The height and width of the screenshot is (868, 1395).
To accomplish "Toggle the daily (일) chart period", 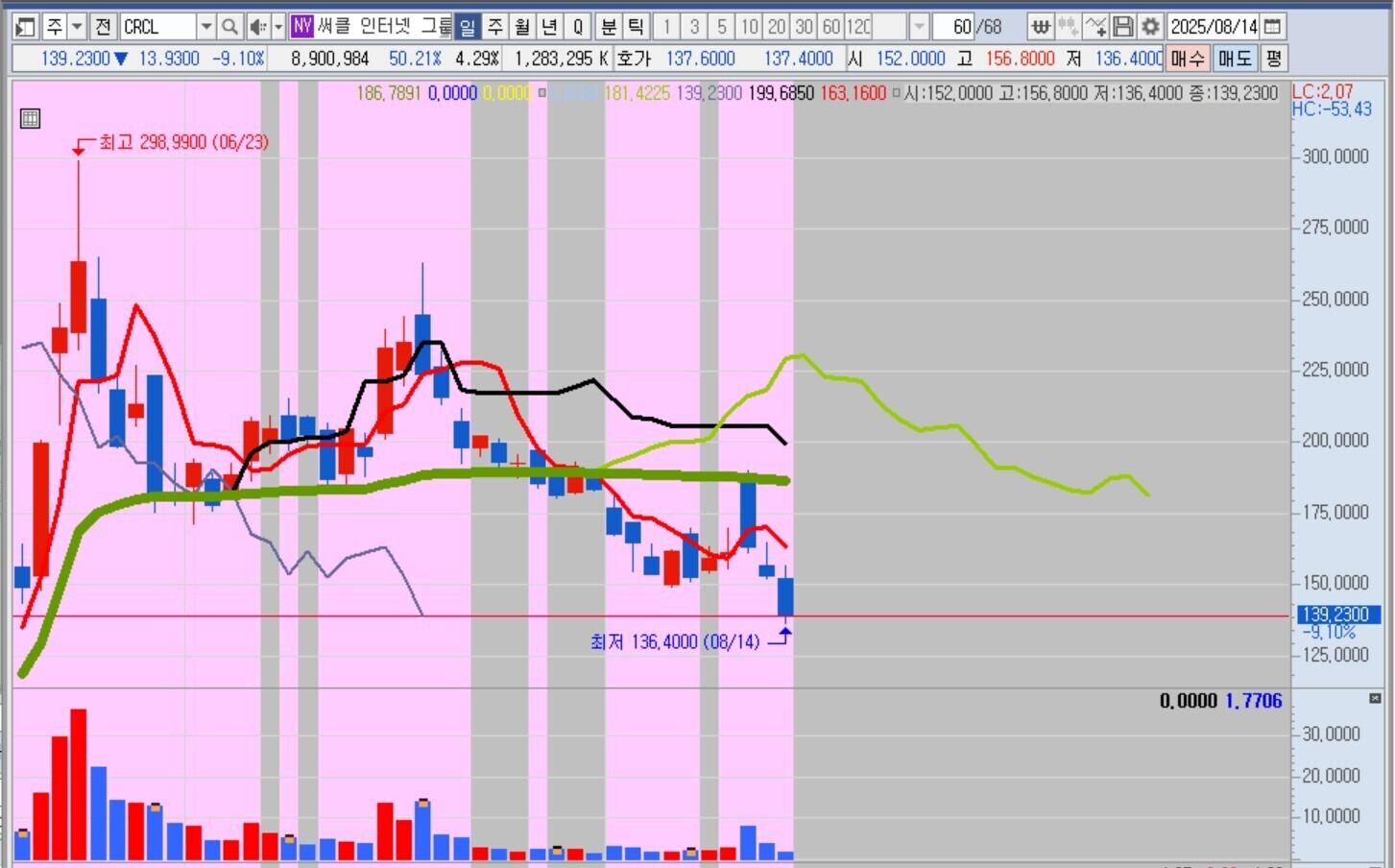I will pos(468,27).
